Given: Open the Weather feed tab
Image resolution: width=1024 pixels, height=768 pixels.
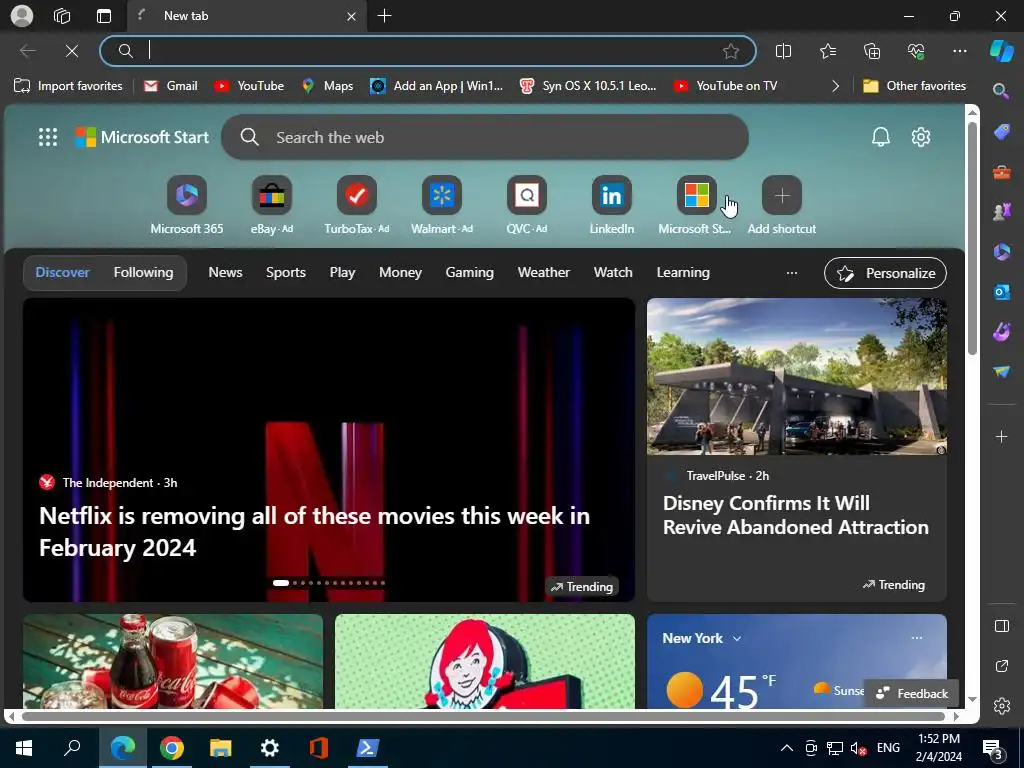Looking at the screenshot, I should [x=543, y=272].
